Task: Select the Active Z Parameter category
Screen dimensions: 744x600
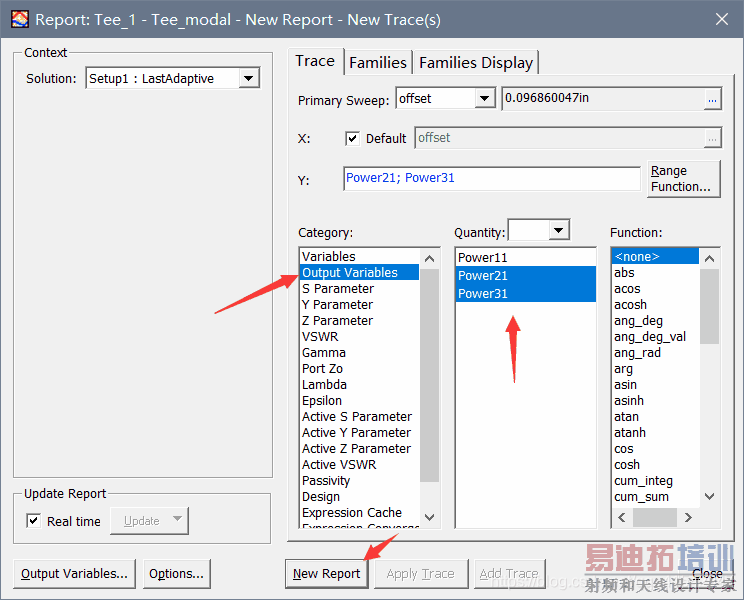Action: point(360,449)
